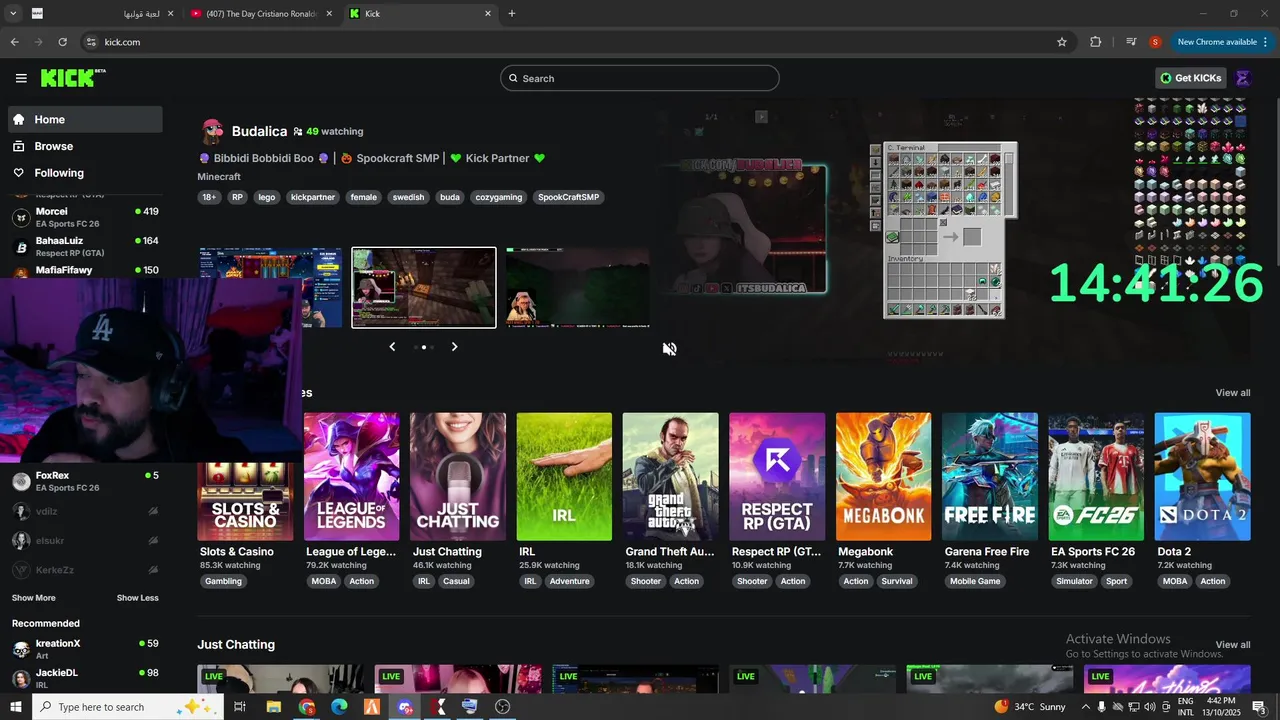The image size is (1280, 720).
Task: Open the IRL category card
Action: click(564, 477)
